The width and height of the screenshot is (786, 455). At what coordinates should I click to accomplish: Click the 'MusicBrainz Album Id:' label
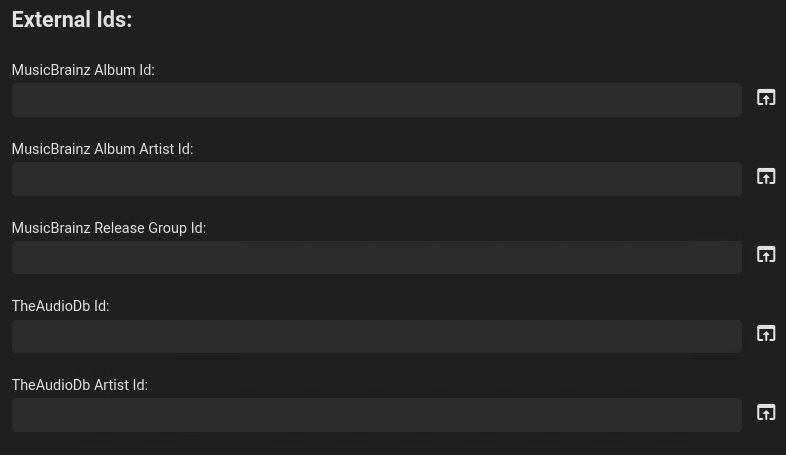click(x=83, y=70)
